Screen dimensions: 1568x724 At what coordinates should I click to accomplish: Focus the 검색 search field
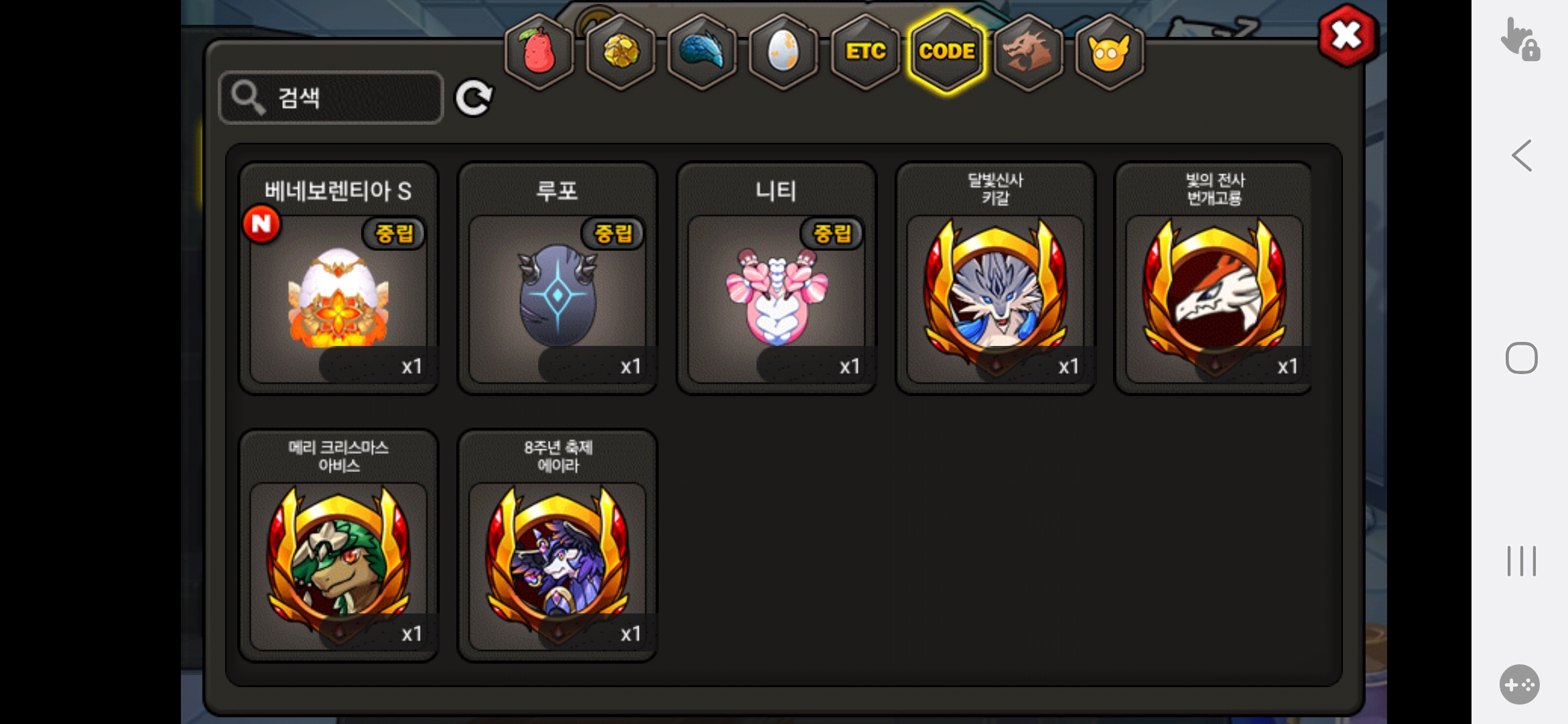pos(331,98)
